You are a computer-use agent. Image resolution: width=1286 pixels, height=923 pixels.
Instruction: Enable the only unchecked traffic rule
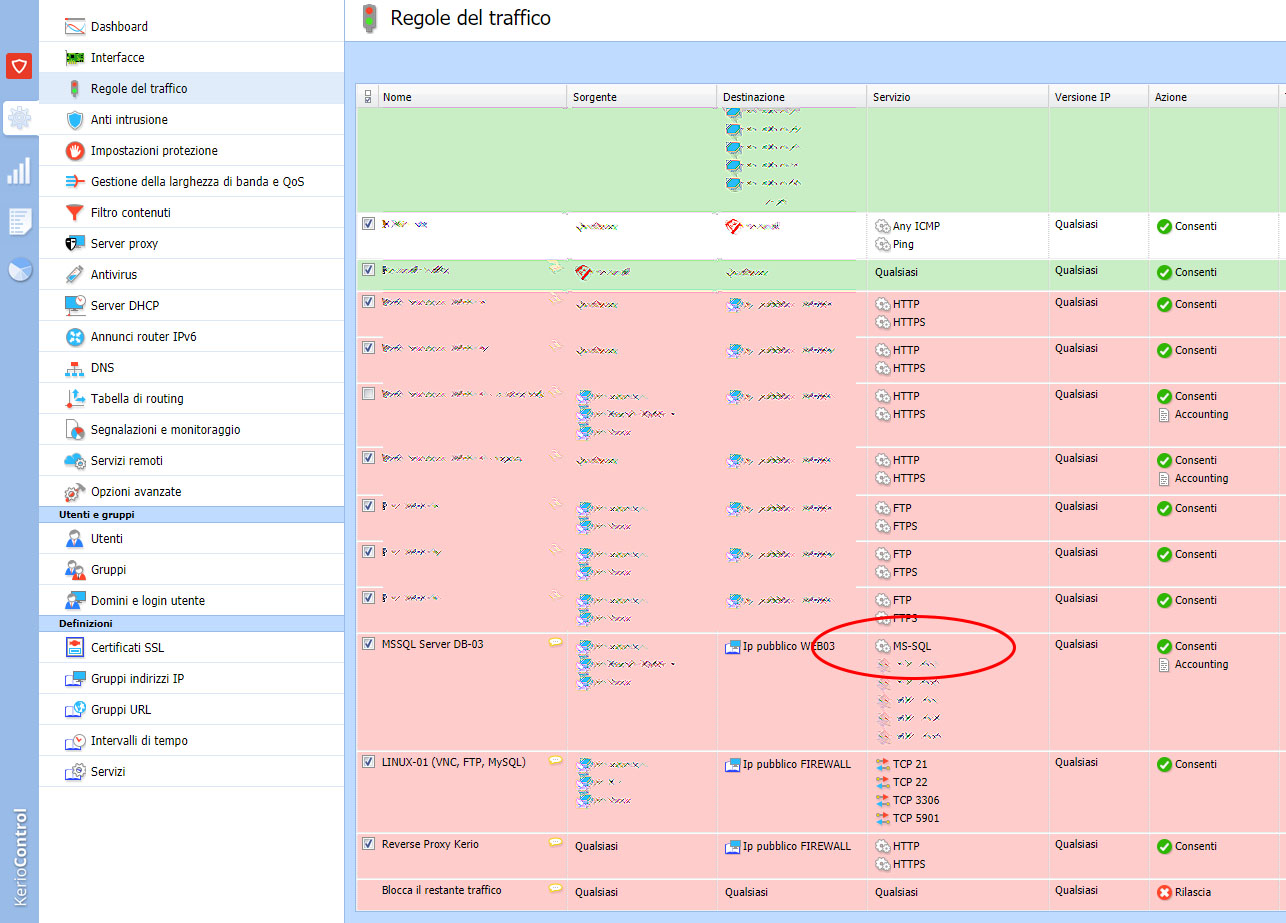coord(368,393)
